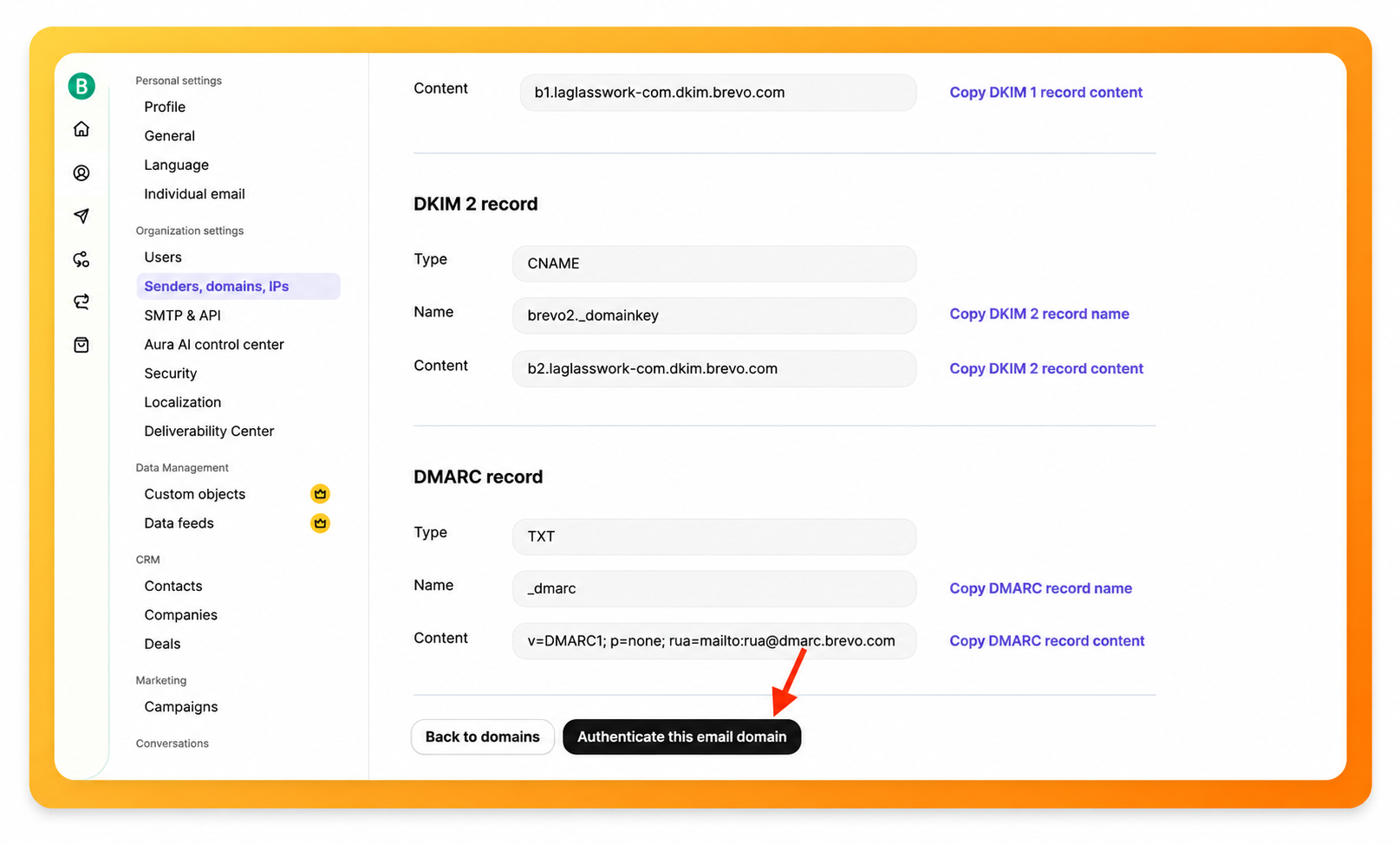Go to Security settings
Image resolution: width=1400 pixels, height=844 pixels.
[x=171, y=373]
